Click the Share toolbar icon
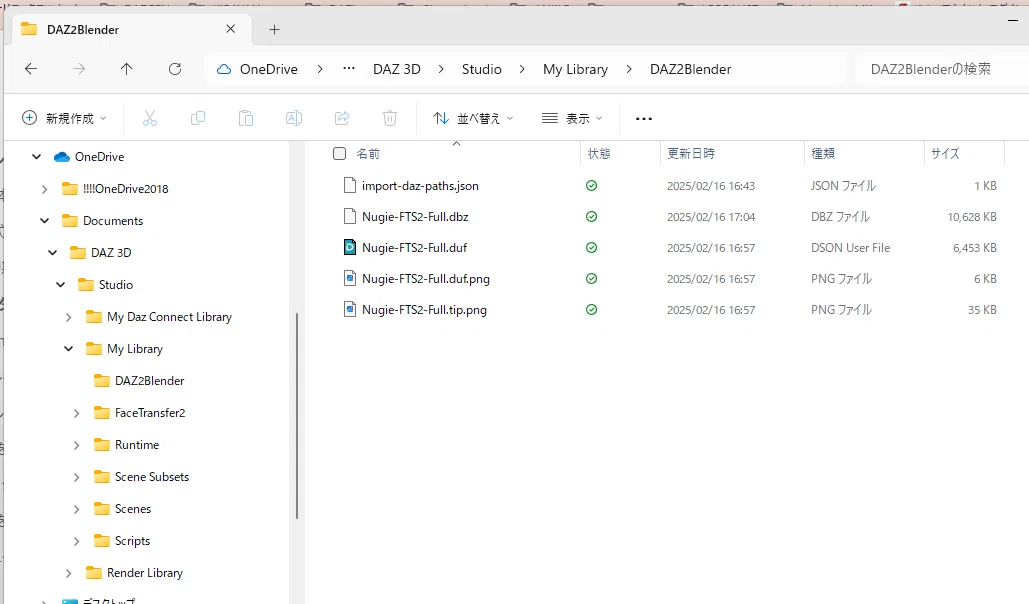This screenshot has height=604, width=1029. tap(342, 118)
